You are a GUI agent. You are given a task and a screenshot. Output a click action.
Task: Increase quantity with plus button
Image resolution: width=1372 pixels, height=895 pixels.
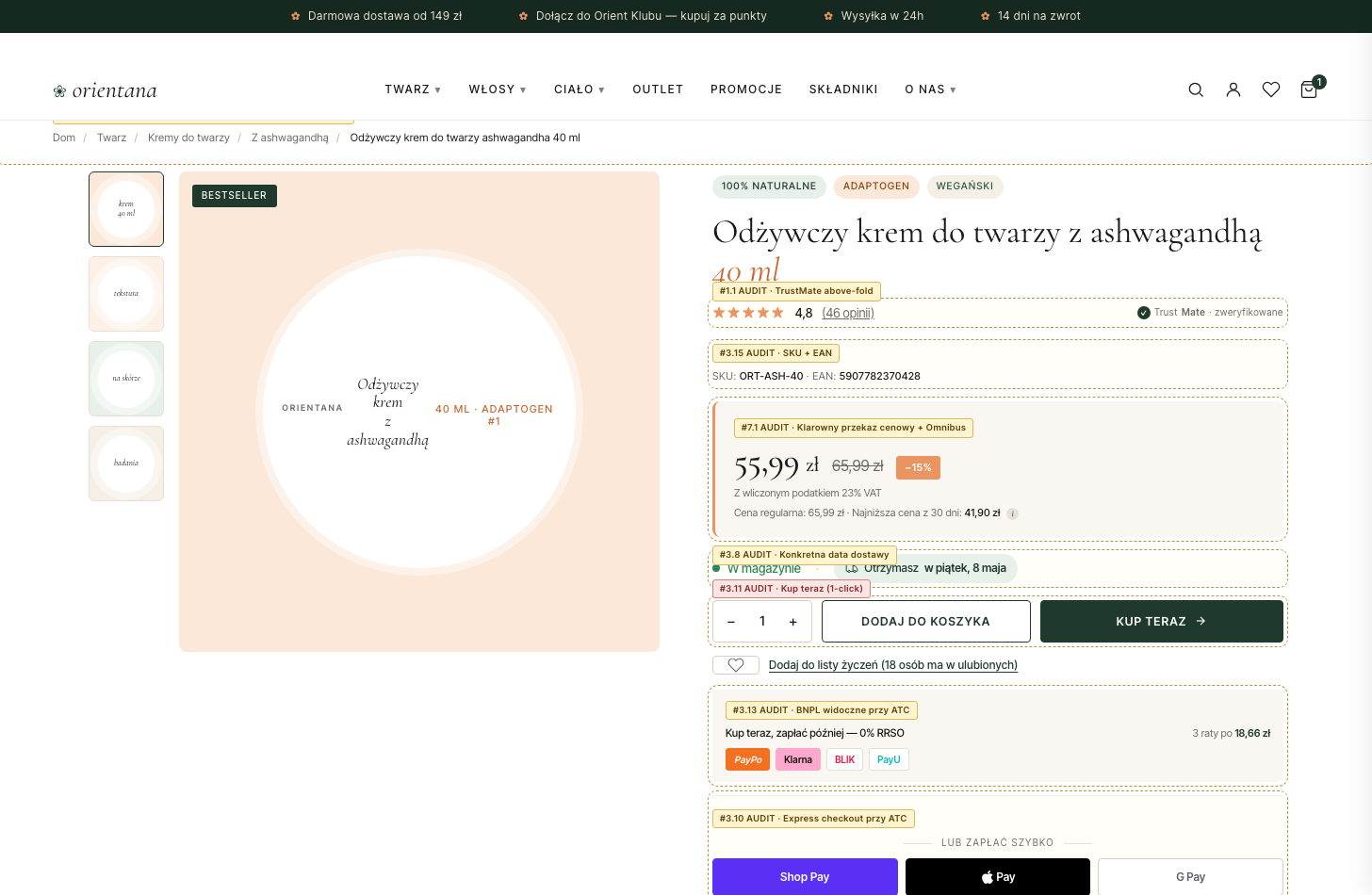tap(793, 622)
